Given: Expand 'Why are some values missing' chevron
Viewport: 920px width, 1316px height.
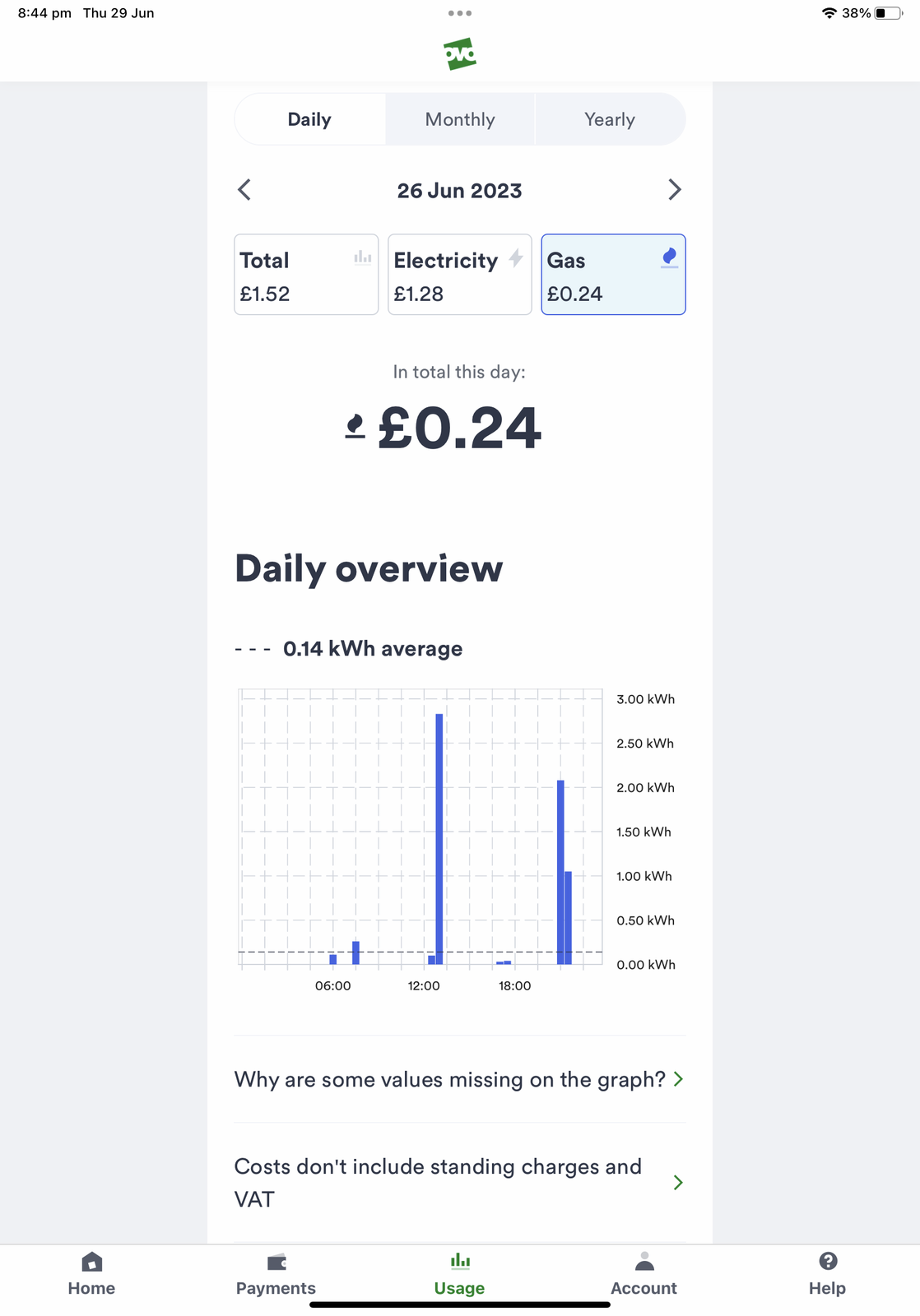Looking at the screenshot, I should 678,1079.
